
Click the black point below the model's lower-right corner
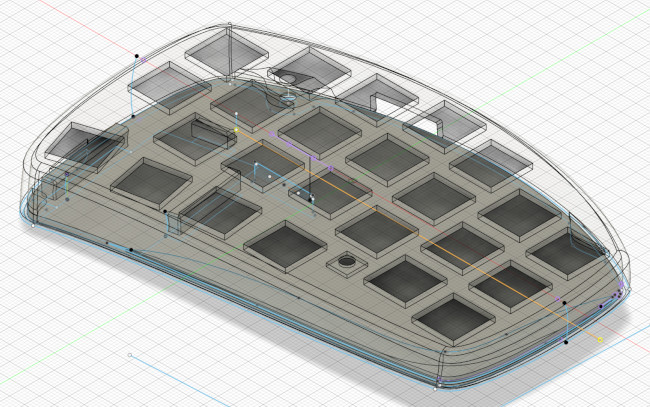tap(566, 343)
